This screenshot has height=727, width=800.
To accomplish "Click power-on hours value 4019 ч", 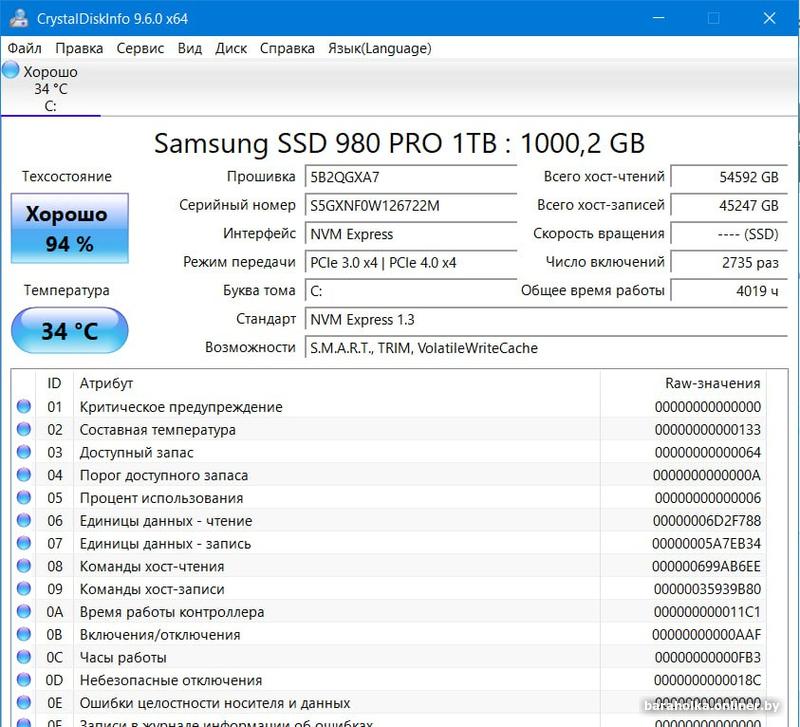I will click(x=729, y=291).
